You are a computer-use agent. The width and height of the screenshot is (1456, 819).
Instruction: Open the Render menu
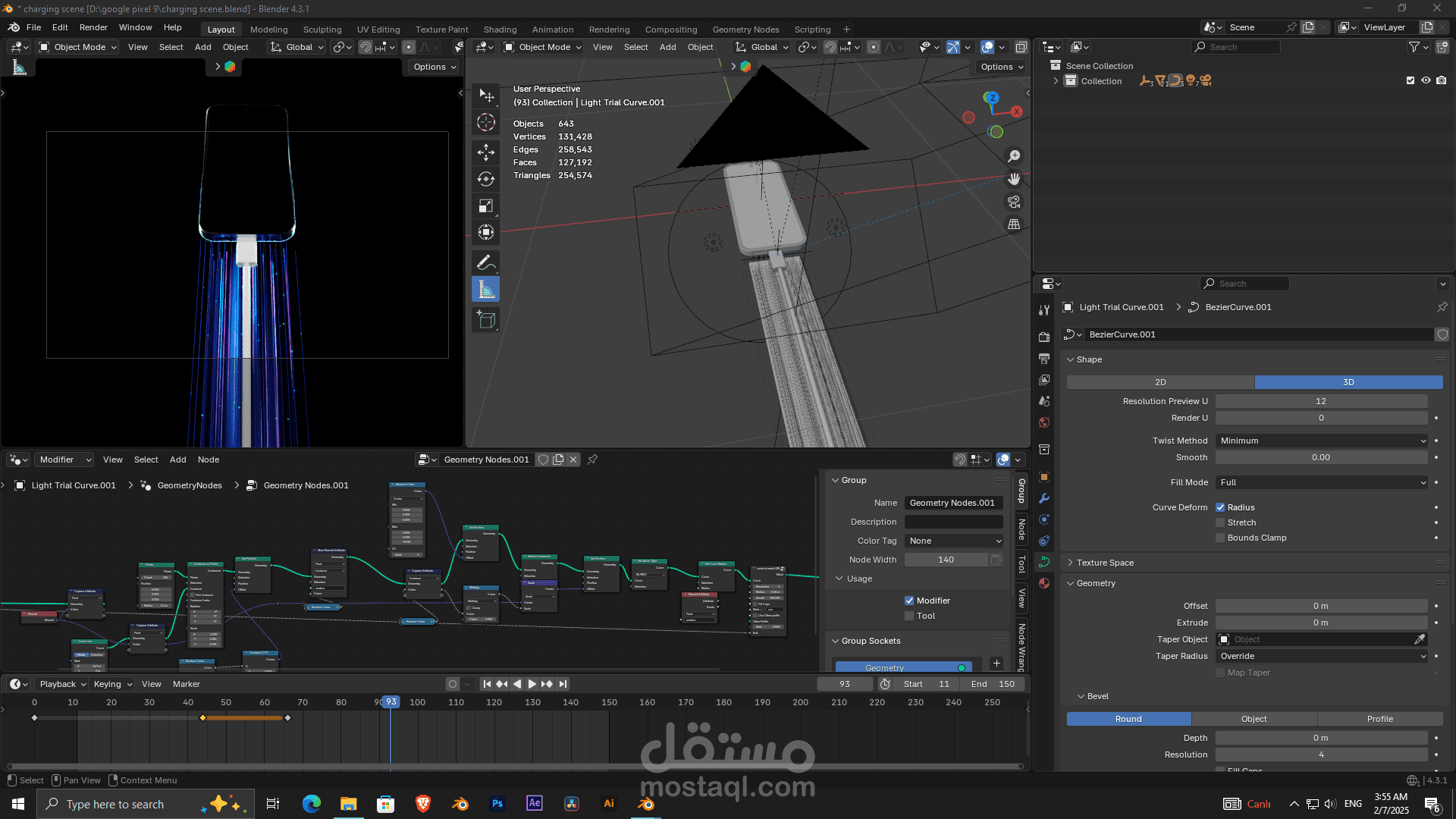click(x=93, y=27)
